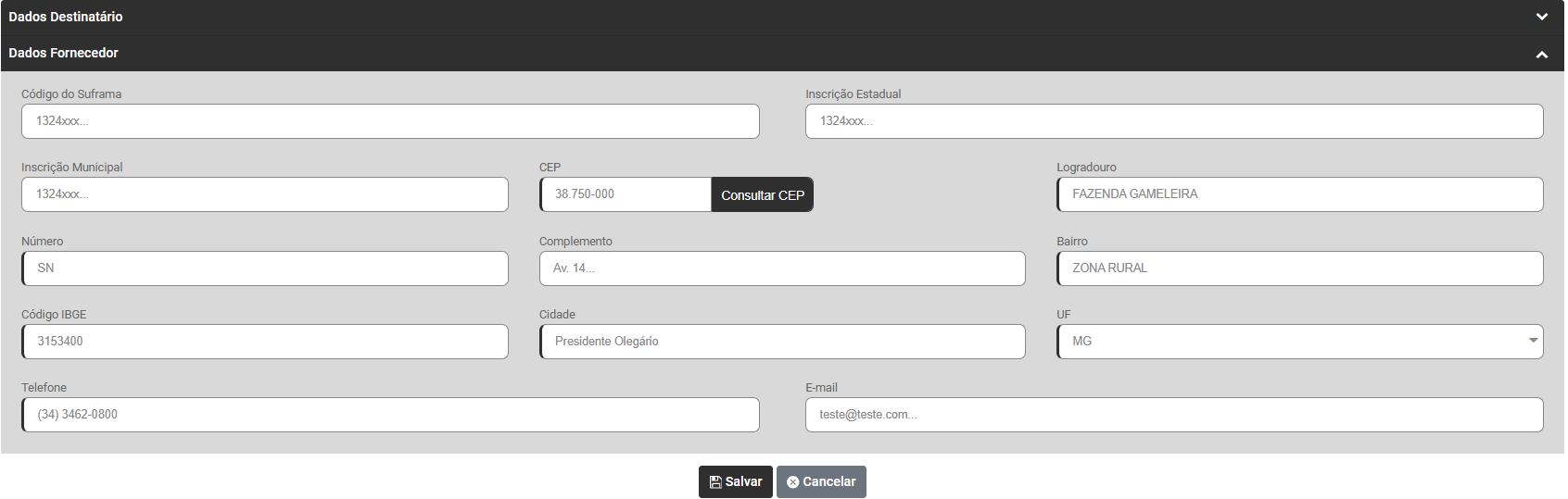1568x499 pixels.
Task: Click the CEP input field
Action: pos(626,194)
